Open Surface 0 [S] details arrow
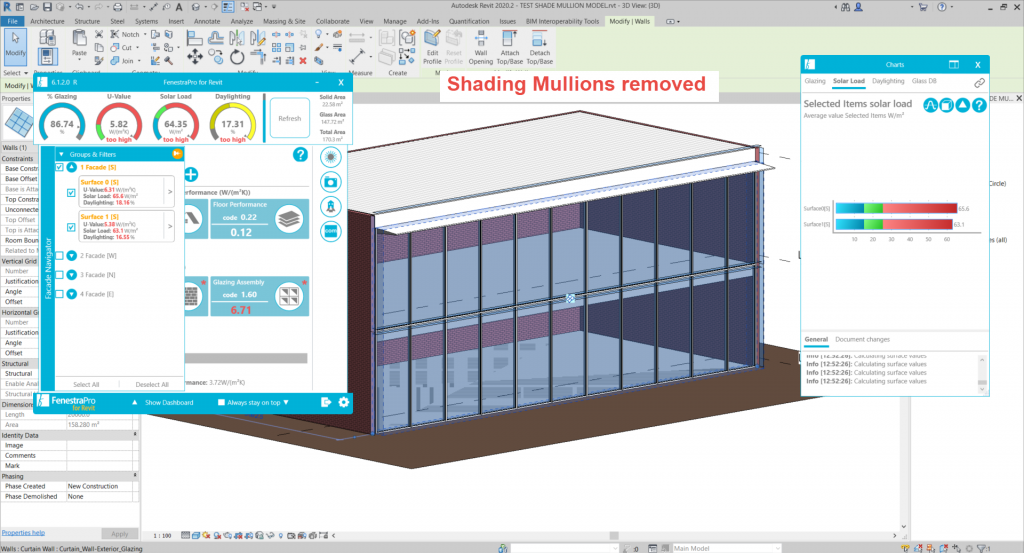Viewport: 1024px width, 553px height. [x=170, y=192]
